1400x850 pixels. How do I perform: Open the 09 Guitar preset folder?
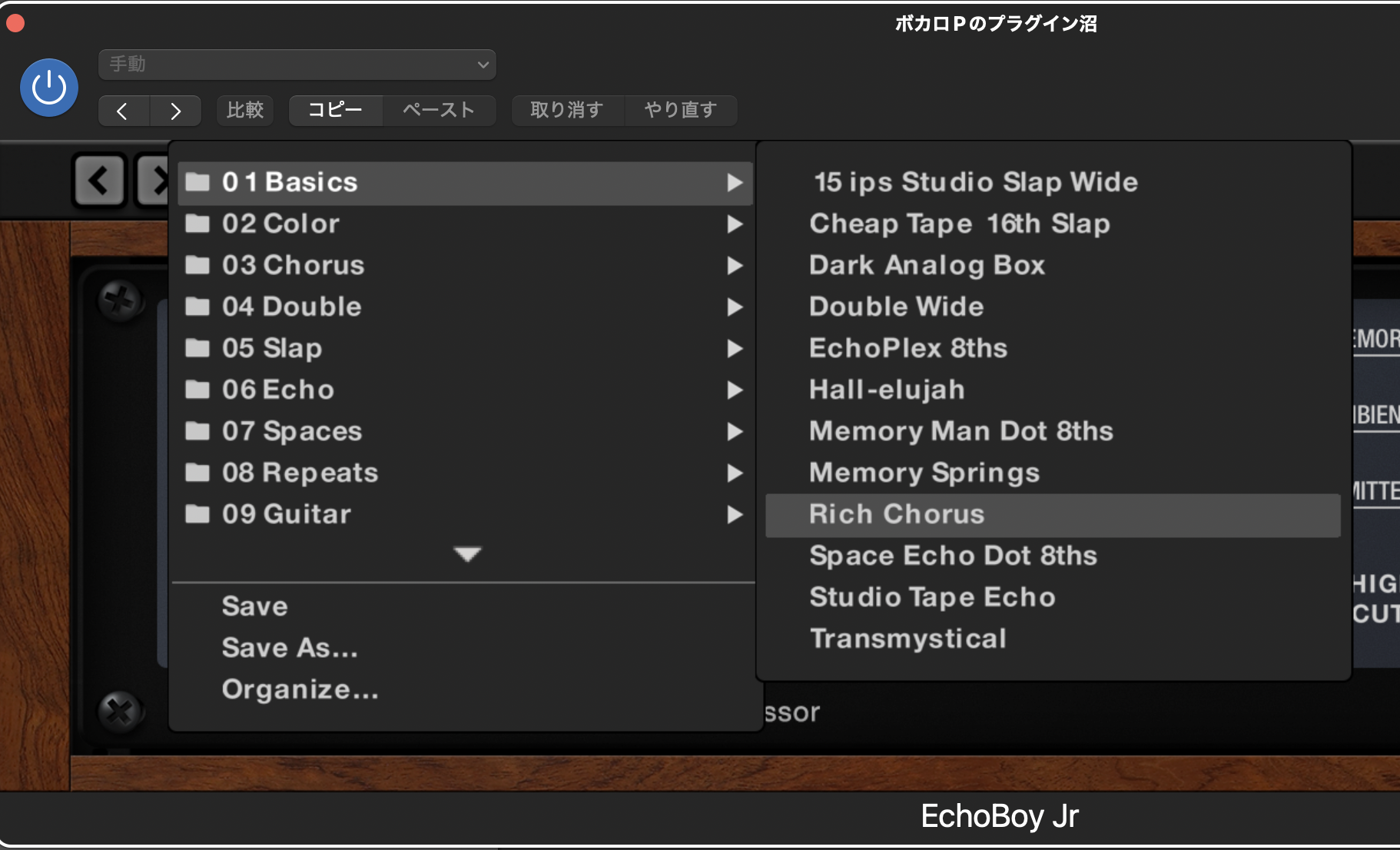465,515
